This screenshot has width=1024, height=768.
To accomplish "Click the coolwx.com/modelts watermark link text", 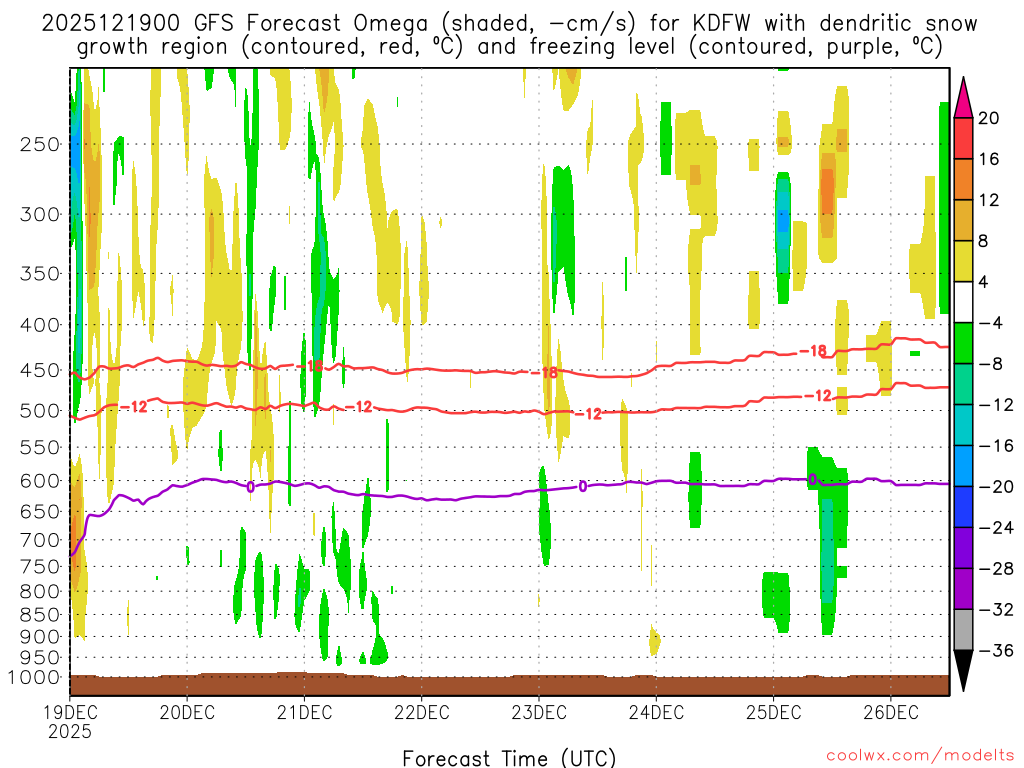I will pyautogui.click(x=920, y=756).
